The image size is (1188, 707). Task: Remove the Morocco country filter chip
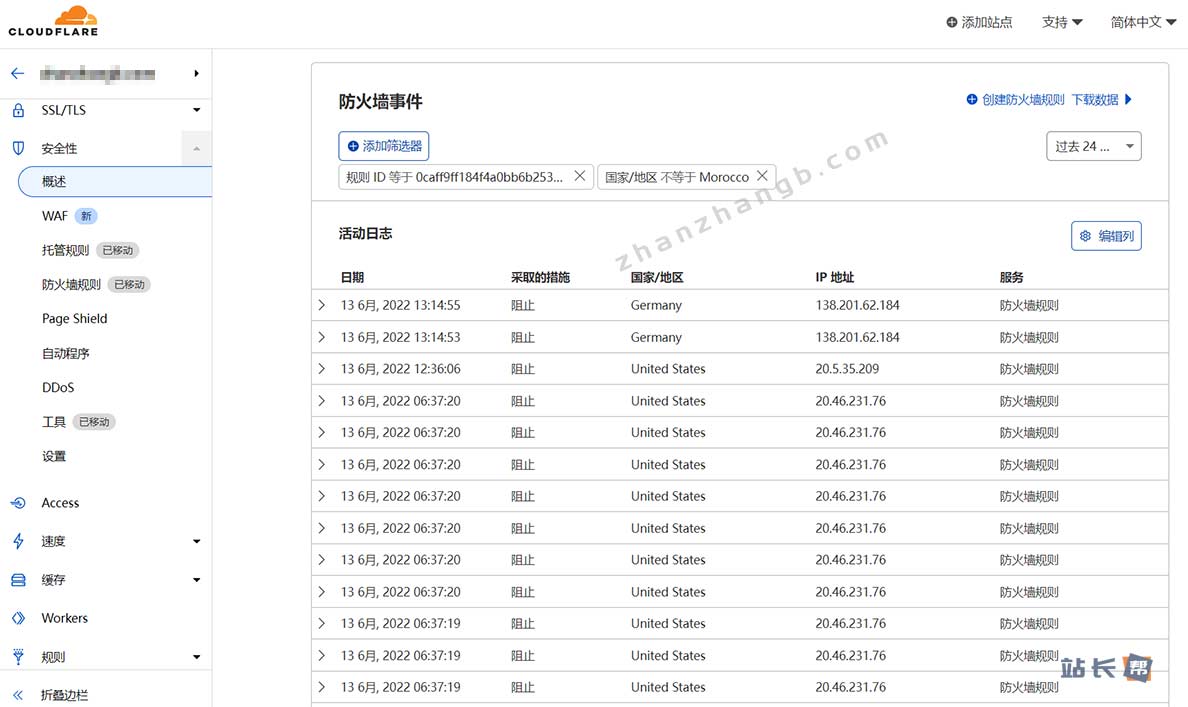(762, 176)
